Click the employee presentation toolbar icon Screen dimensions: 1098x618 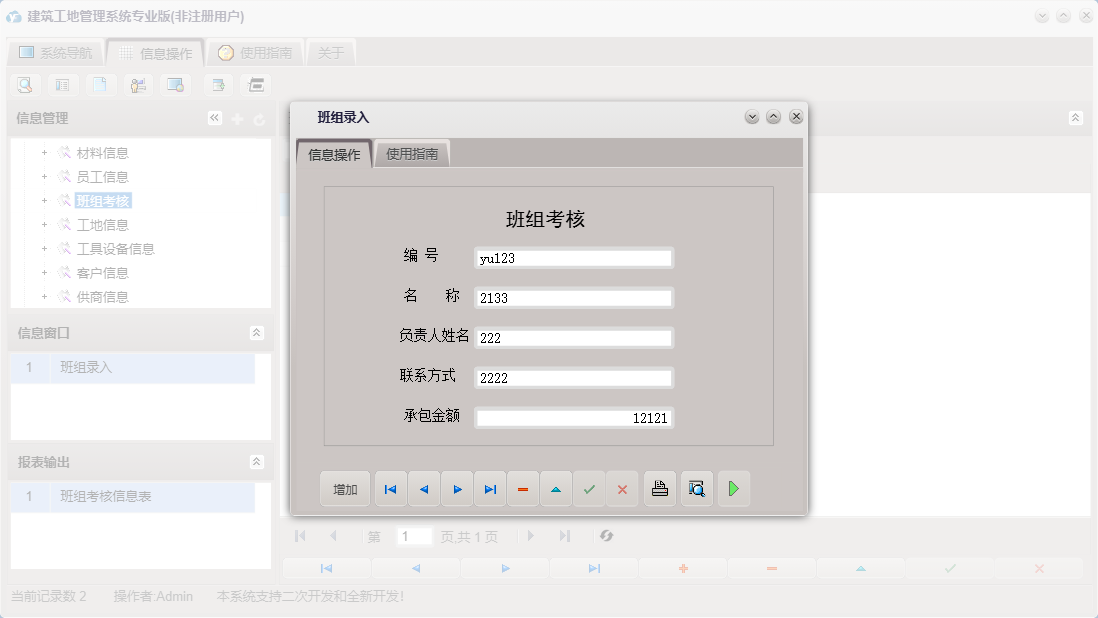[x=138, y=84]
